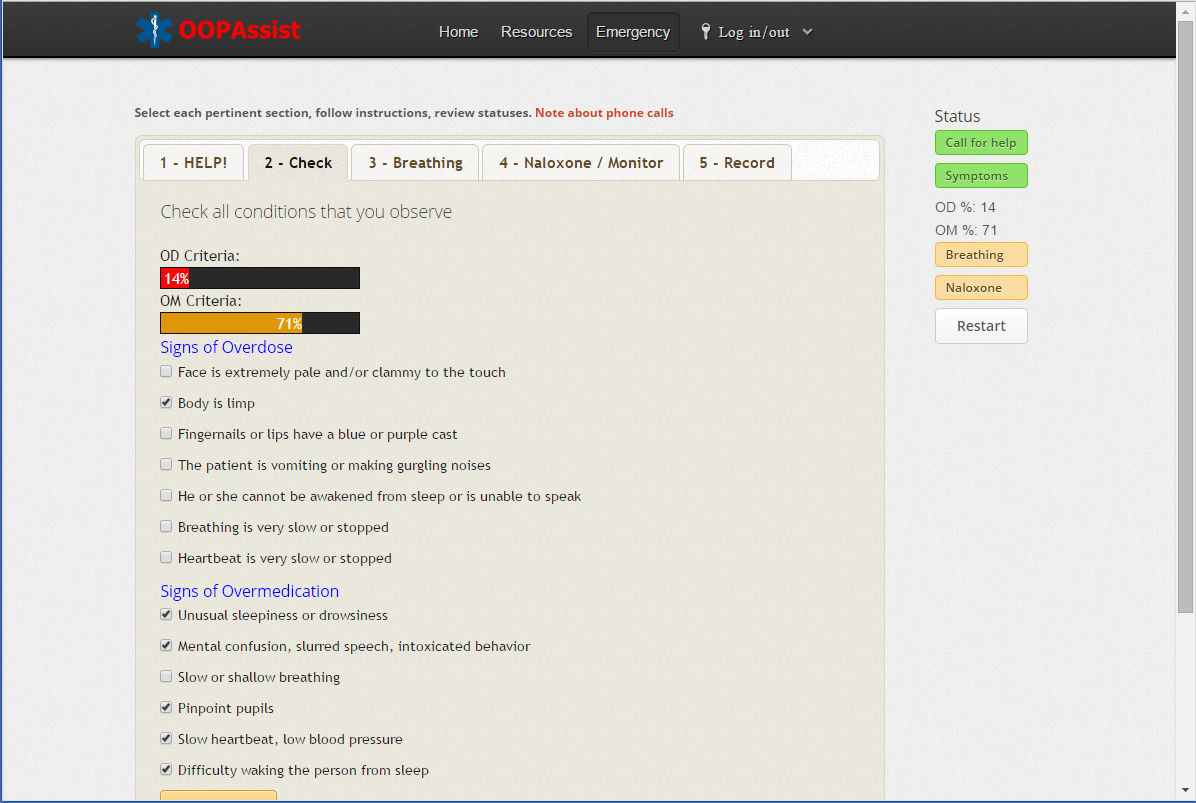This screenshot has height=803, width=1196.
Task: Uncheck the 'Pinpoint pupils' checkbox
Action: pos(166,707)
